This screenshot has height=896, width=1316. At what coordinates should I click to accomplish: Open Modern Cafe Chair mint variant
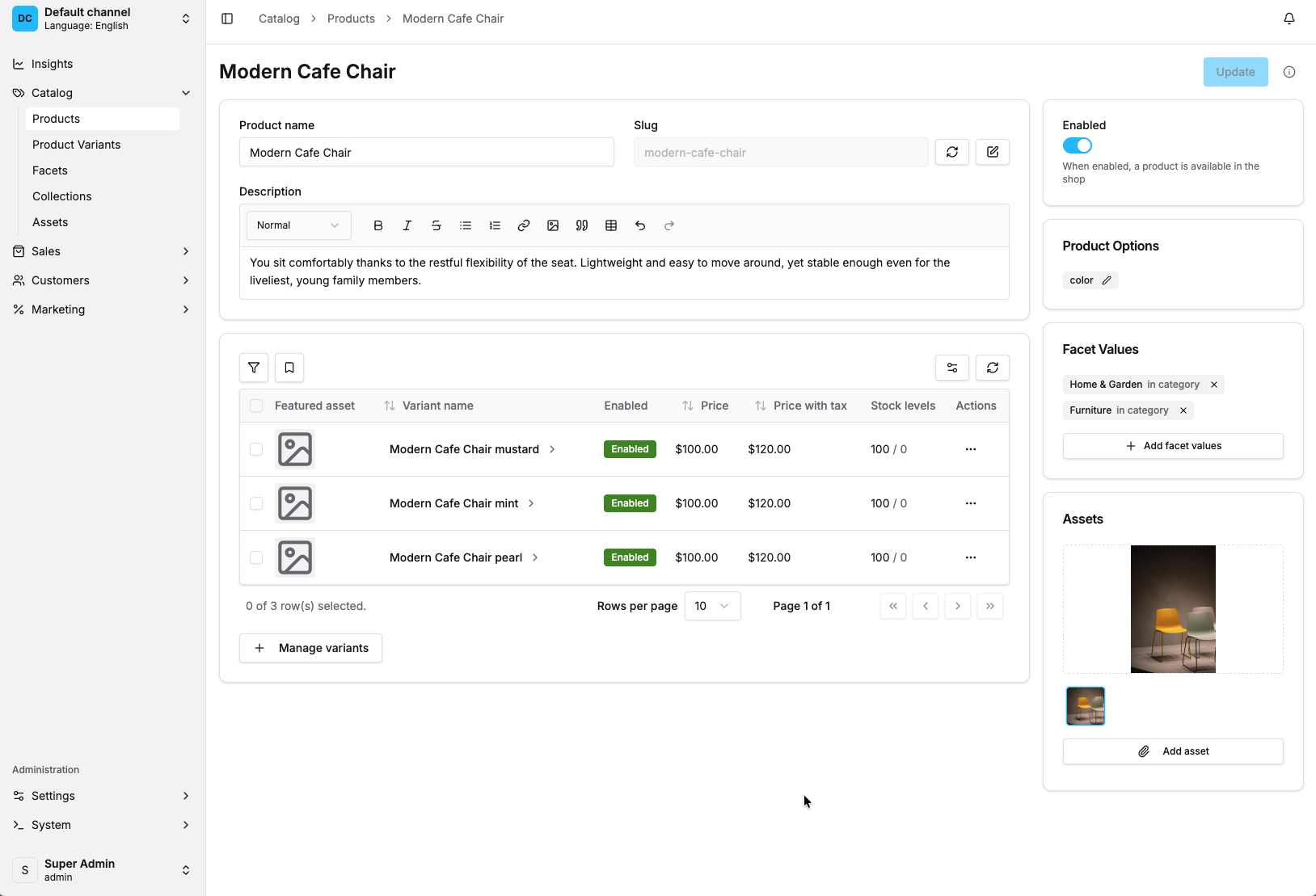[462, 503]
